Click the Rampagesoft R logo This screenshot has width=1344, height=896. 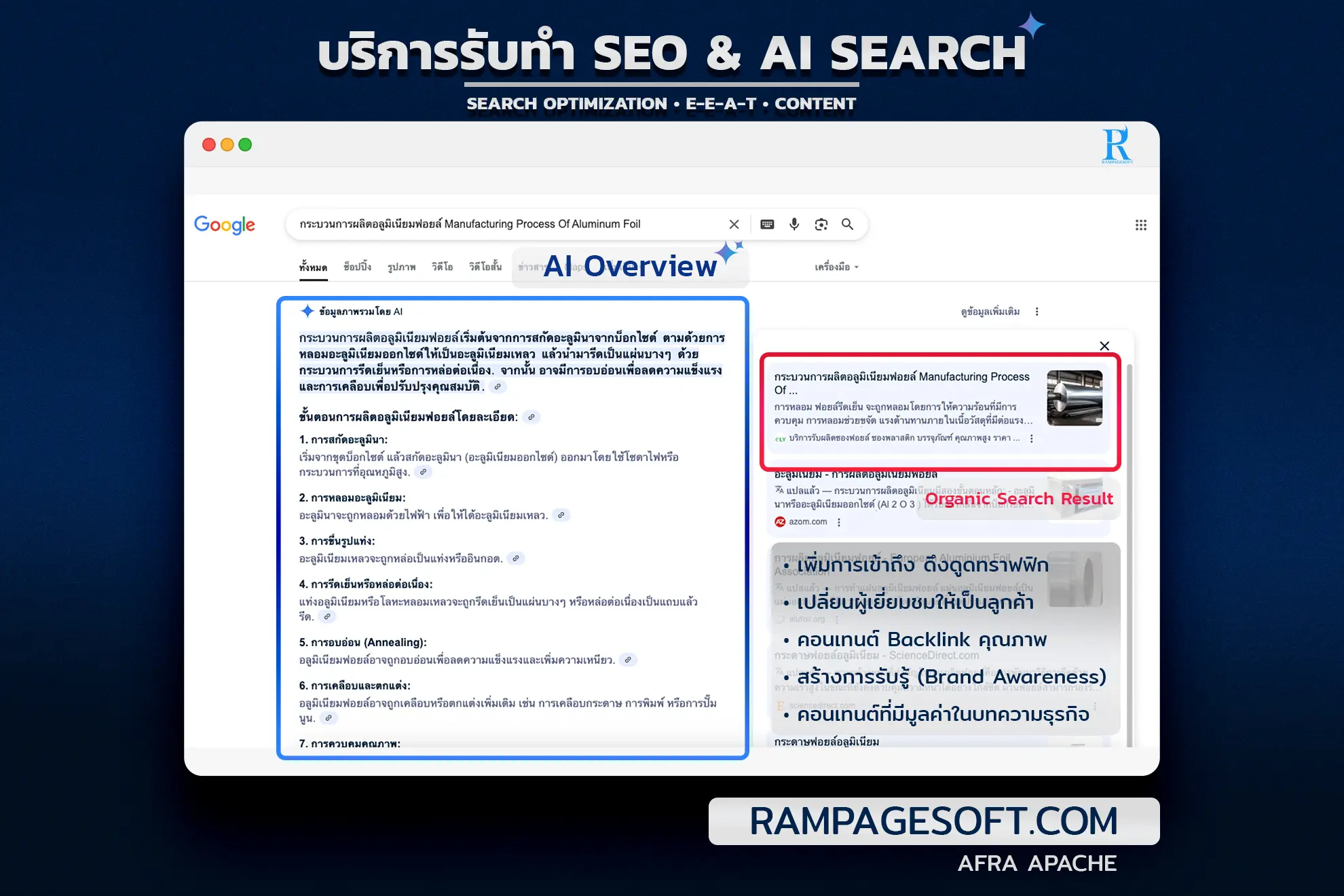pyautogui.click(x=1117, y=145)
